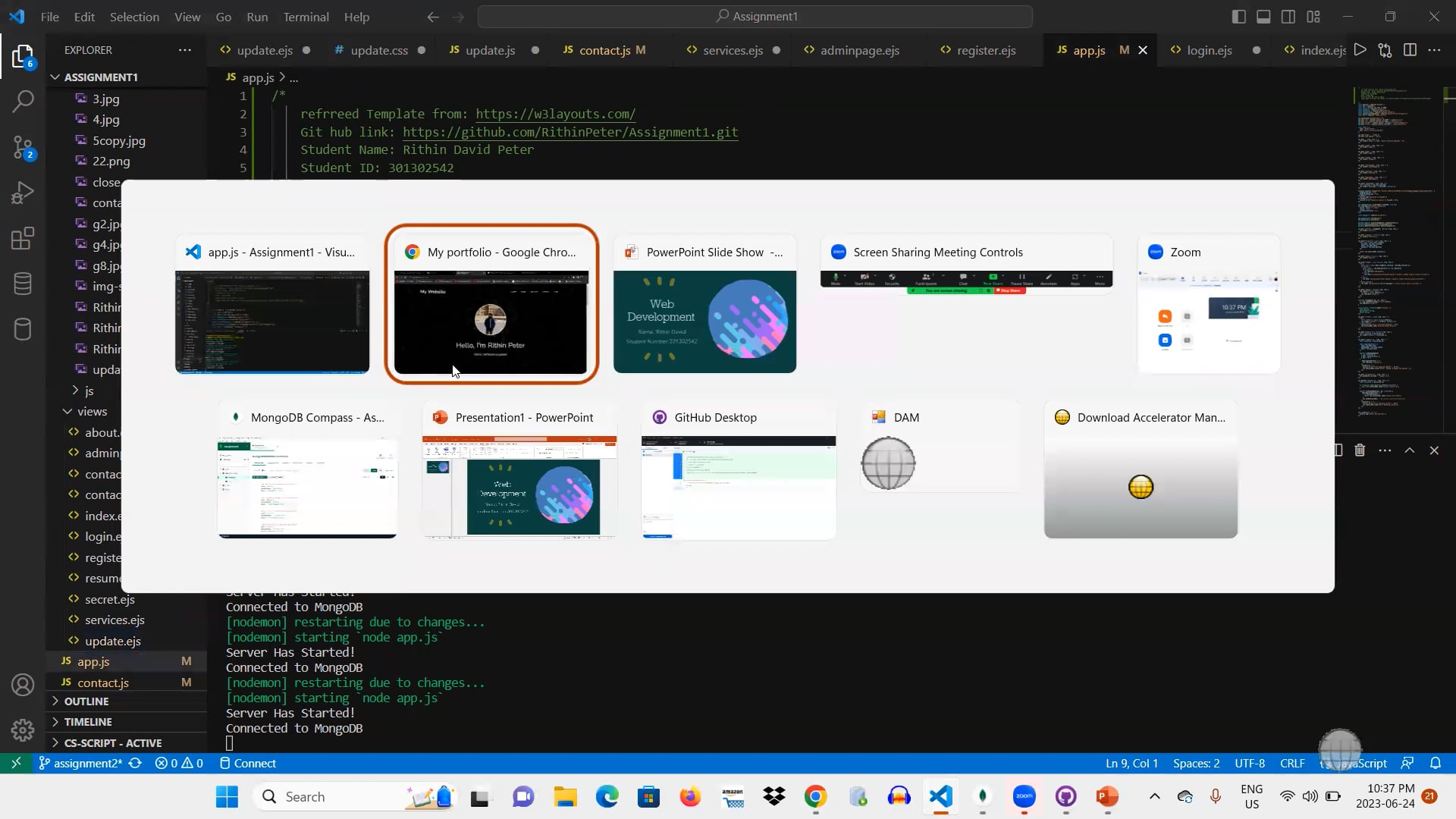1456x819 pixels.
Task: Open the GitHub repository link in the code comment
Action: click(x=570, y=132)
